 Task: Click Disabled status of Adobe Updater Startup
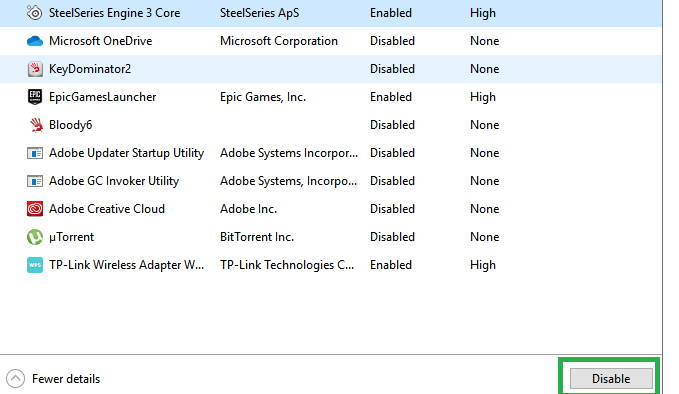[392, 153]
